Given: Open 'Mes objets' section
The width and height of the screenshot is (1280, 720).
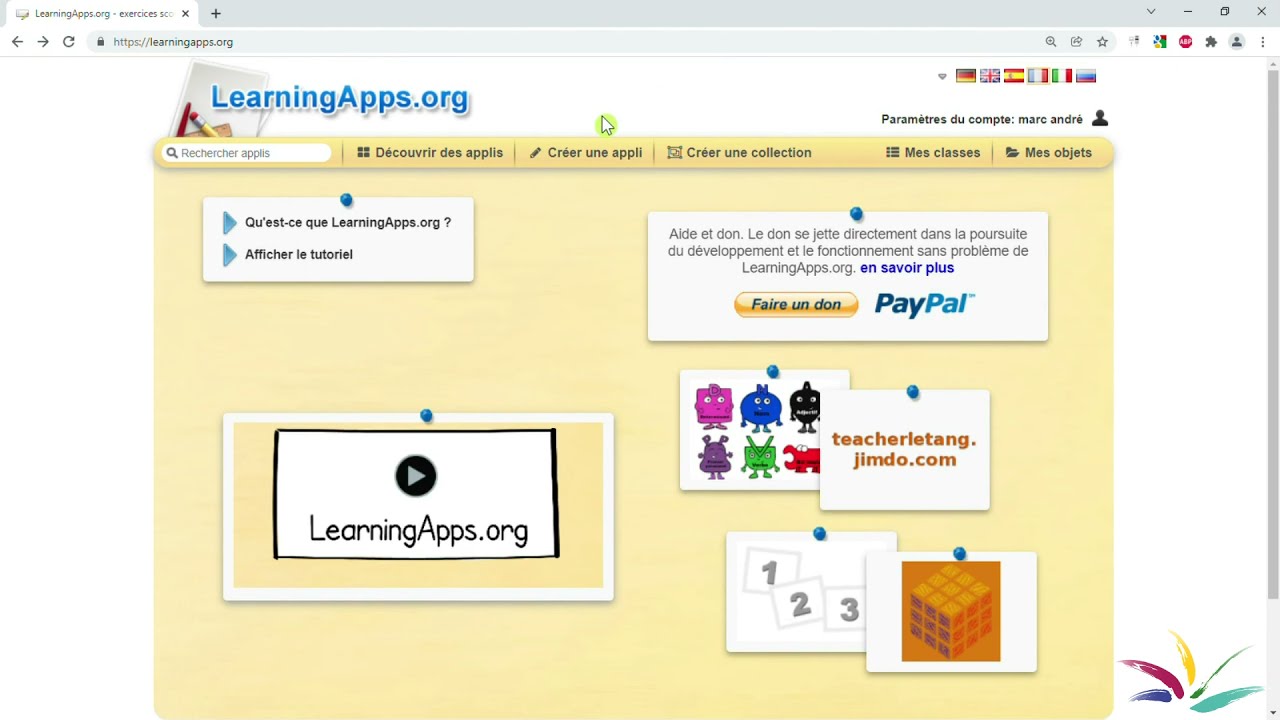Looking at the screenshot, I should (x=1048, y=153).
